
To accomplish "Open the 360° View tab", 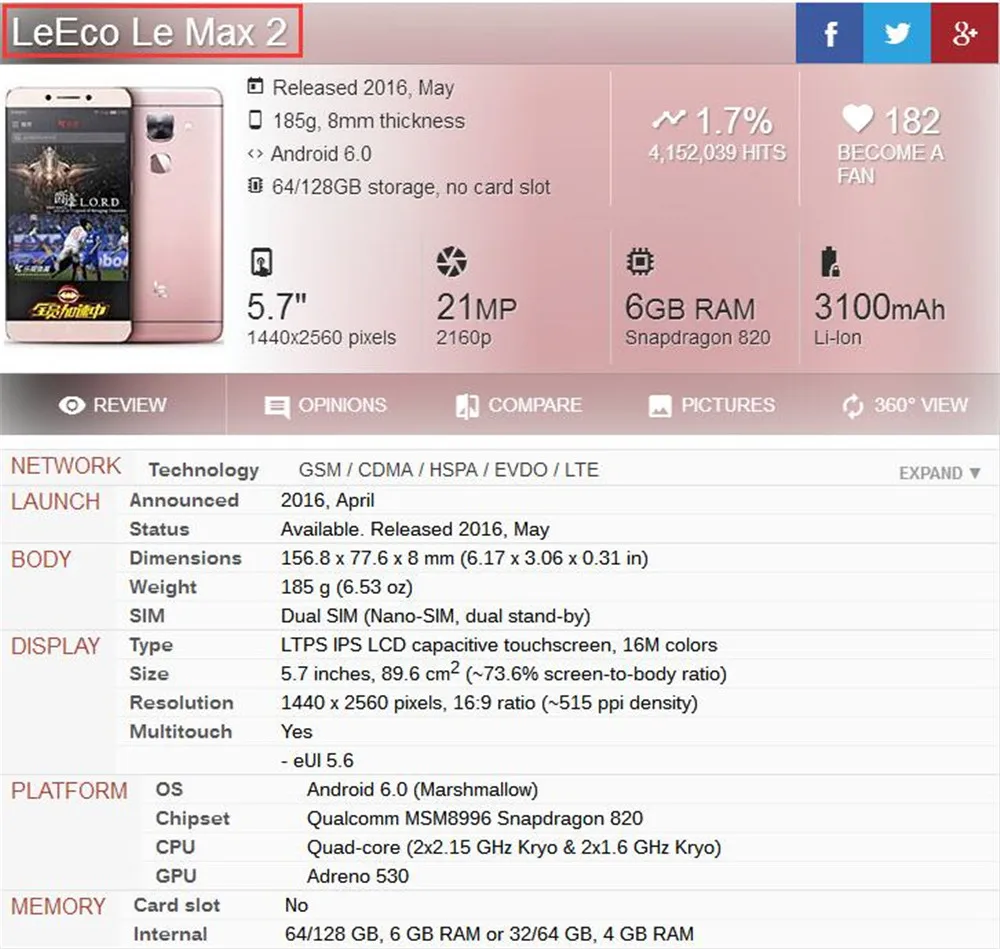I will [904, 405].
